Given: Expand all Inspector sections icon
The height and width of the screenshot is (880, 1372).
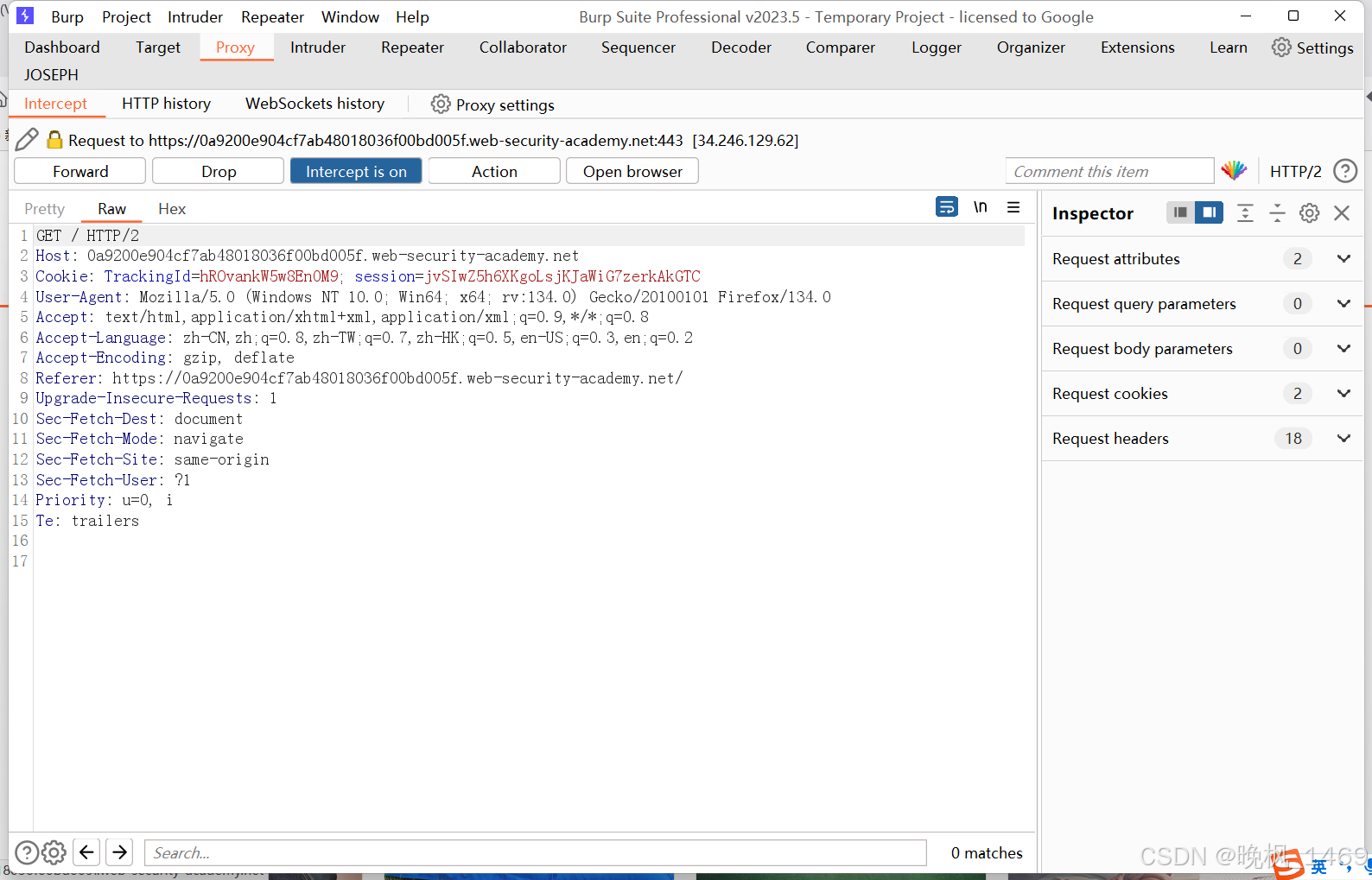Looking at the screenshot, I should pos(1245,213).
